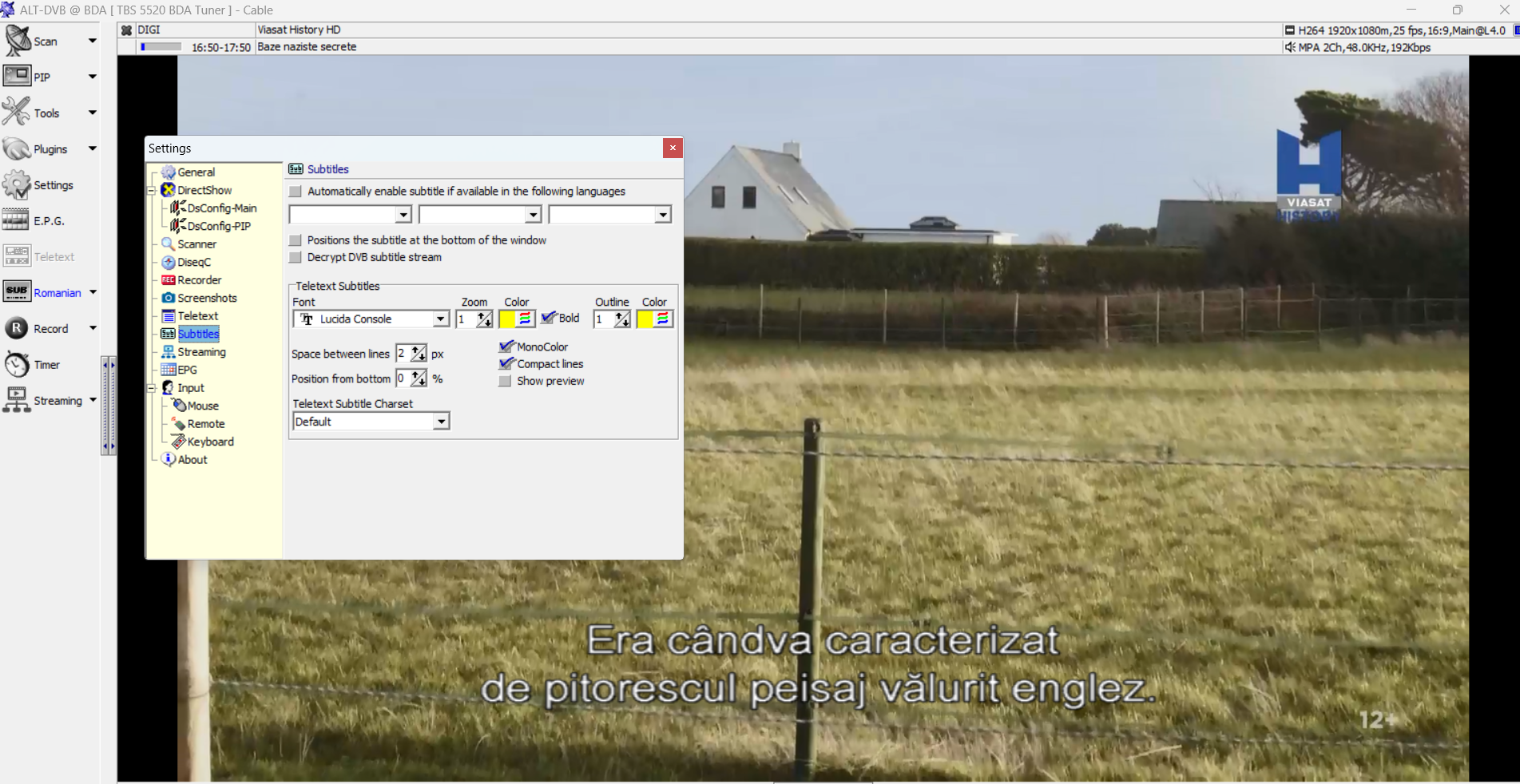This screenshot has height=784, width=1520.
Task: Enable Decrypt DVB subtitle stream
Action: coord(296,257)
